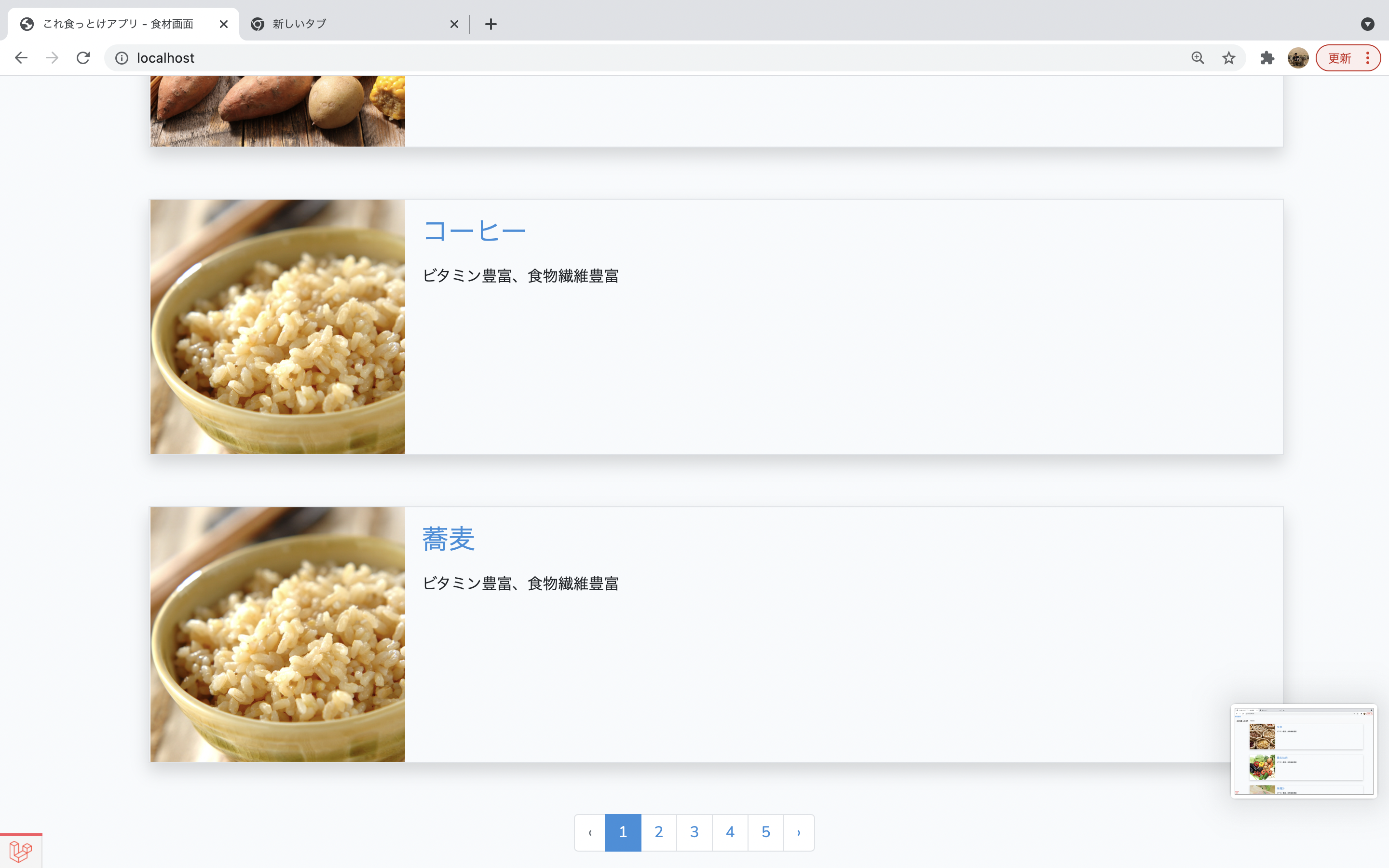Go to pagination page 3
Image resolution: width=1389 pixels, height=868 pixels.
694,832
